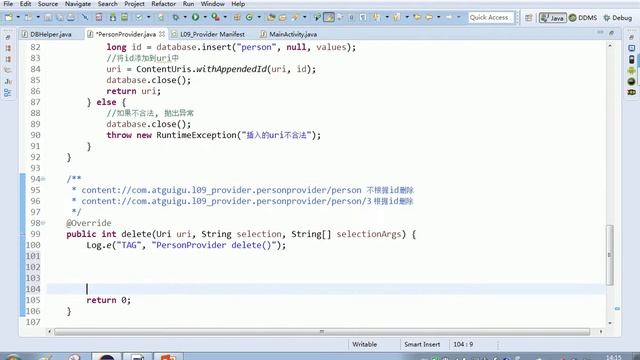Click the Restore icon atop left sidebar
The image size is (640, 360).
(8, 37)
